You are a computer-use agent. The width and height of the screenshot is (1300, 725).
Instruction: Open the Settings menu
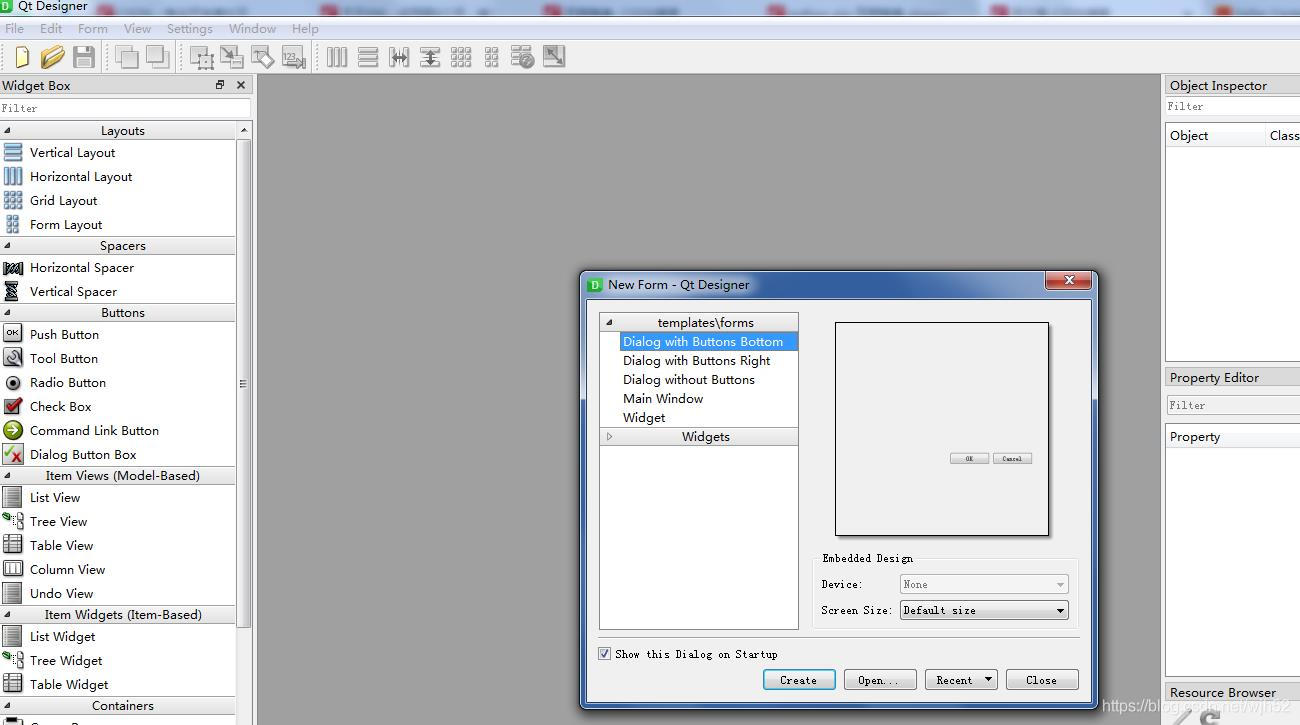[x=189, y=28]
